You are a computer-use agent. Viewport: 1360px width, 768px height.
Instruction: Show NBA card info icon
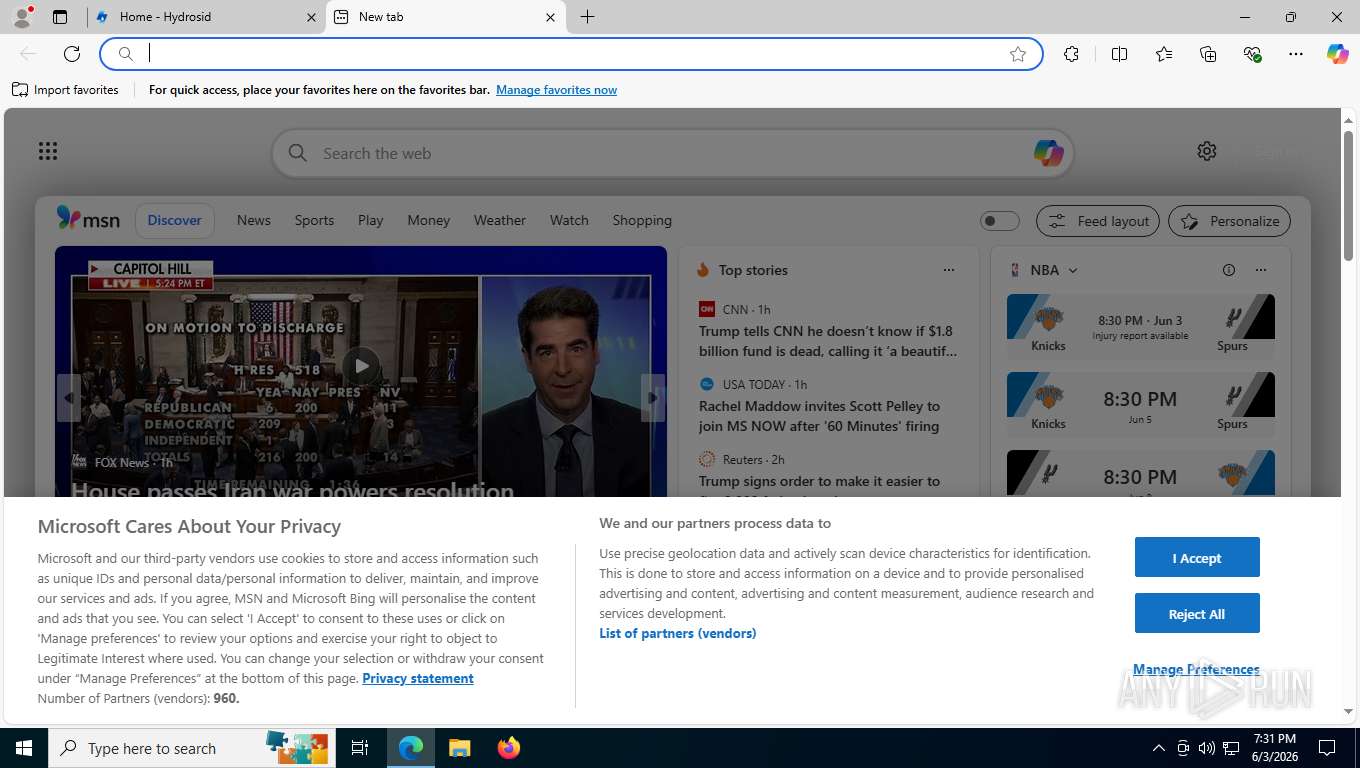(x=1229, y=270)
